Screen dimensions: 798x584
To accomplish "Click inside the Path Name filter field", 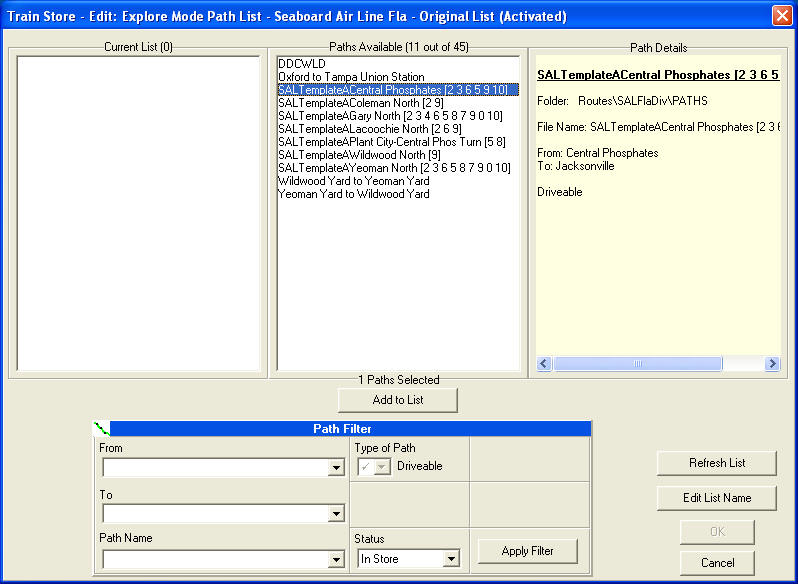I will click(x=216, y=560).
